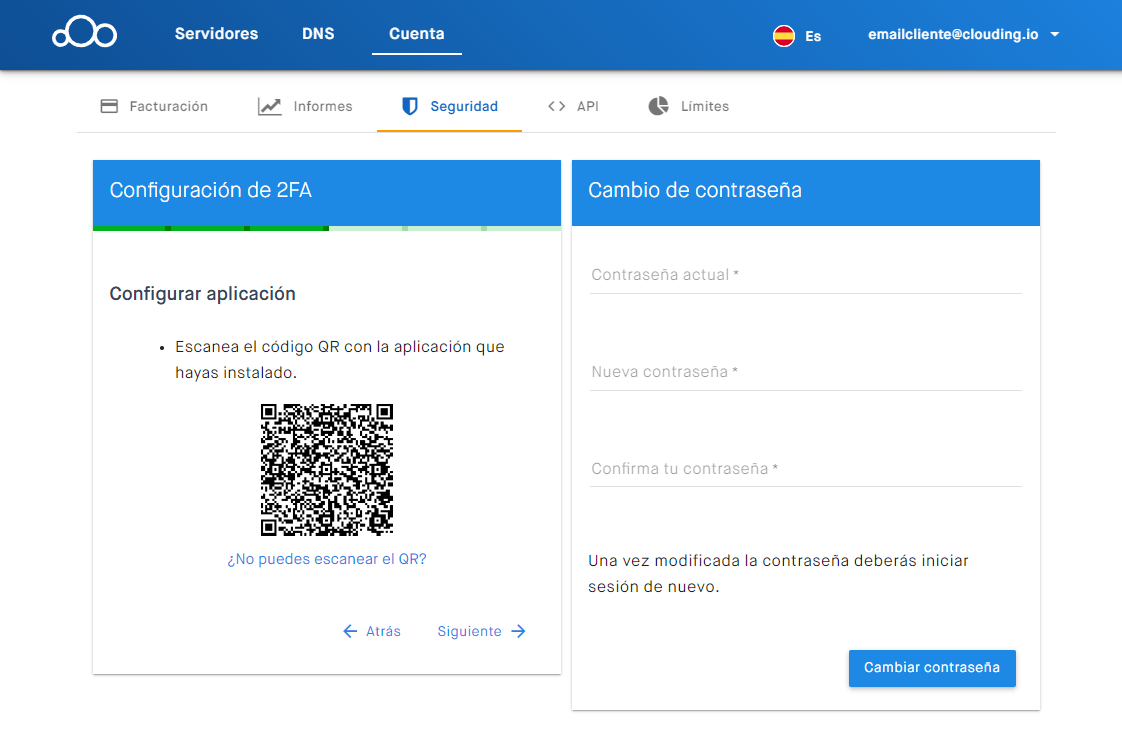
Task: Open the Servidores menu
Action: 216,34
